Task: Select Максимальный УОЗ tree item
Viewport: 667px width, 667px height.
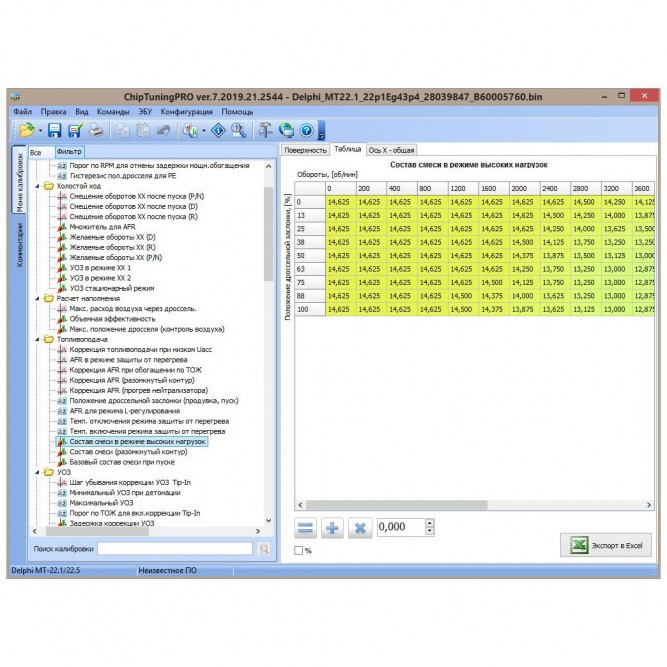Action: (101, 503)
